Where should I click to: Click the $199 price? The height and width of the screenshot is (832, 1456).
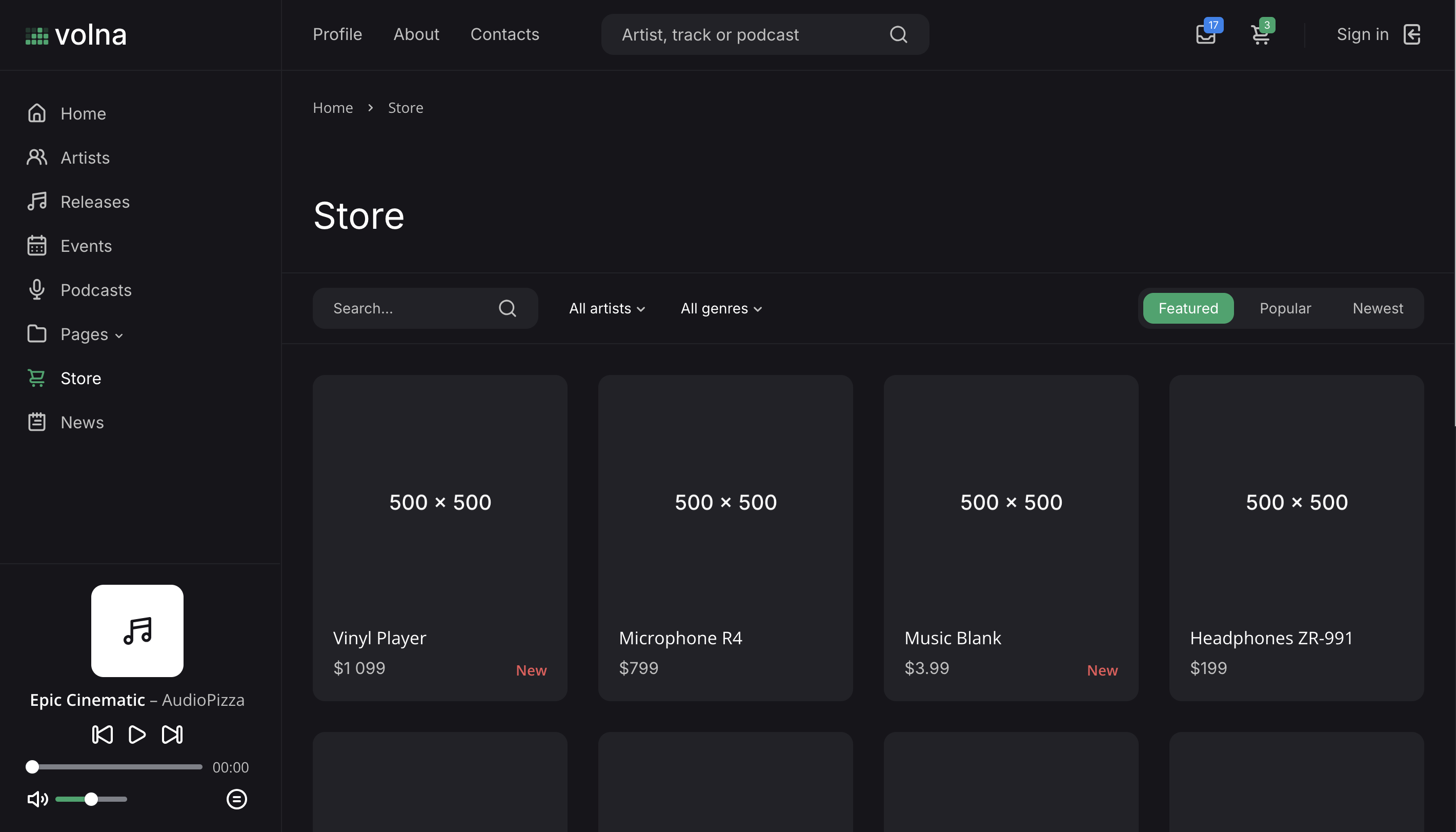1208,667
